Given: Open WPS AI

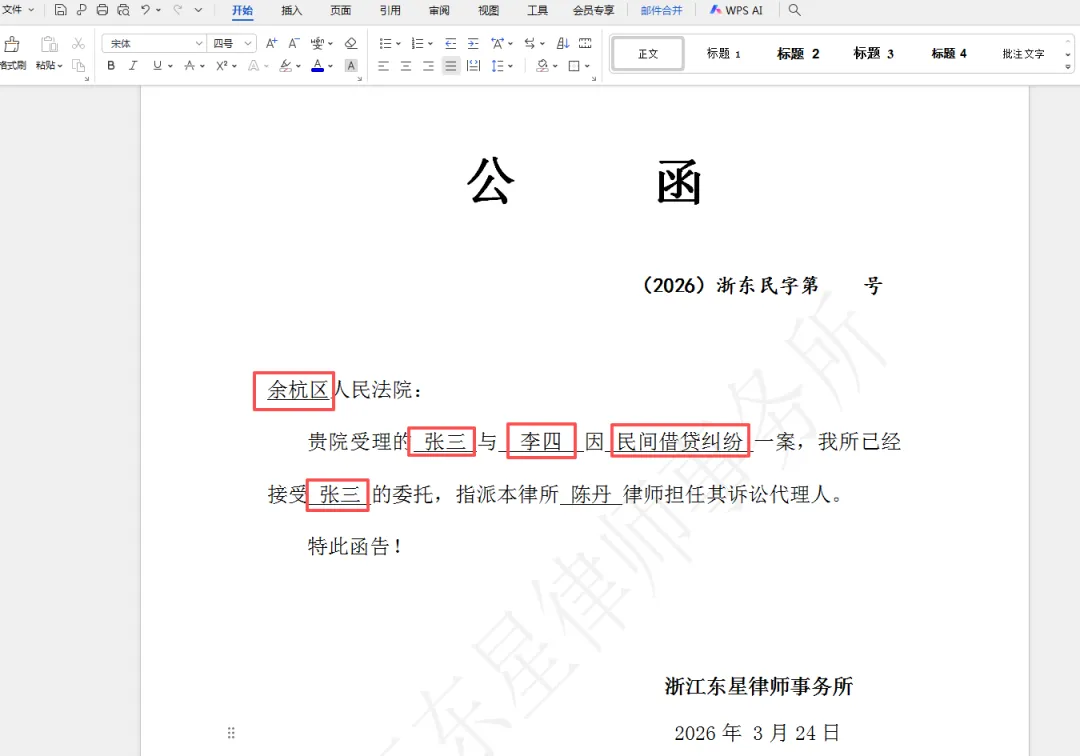Looking at the screenshot, I should point(736,10).
